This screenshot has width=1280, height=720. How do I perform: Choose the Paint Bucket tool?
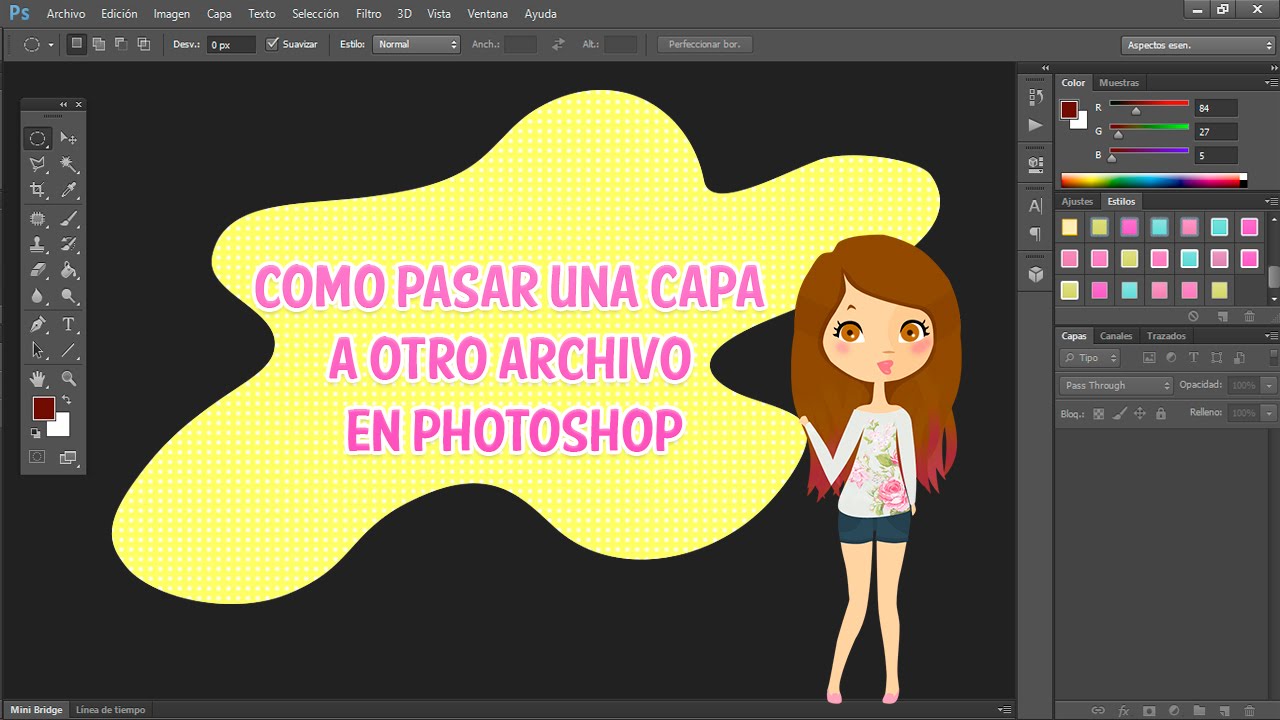69,270
